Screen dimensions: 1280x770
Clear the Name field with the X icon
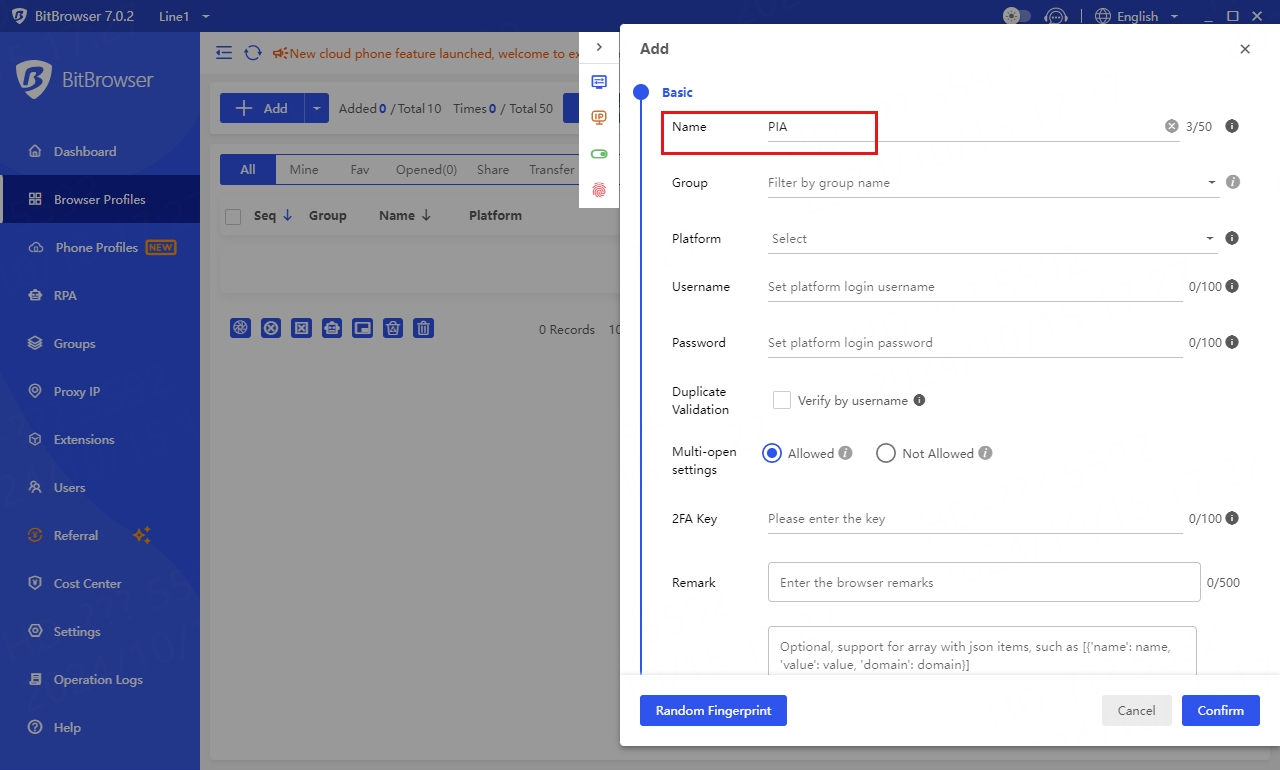[1171, 127]
